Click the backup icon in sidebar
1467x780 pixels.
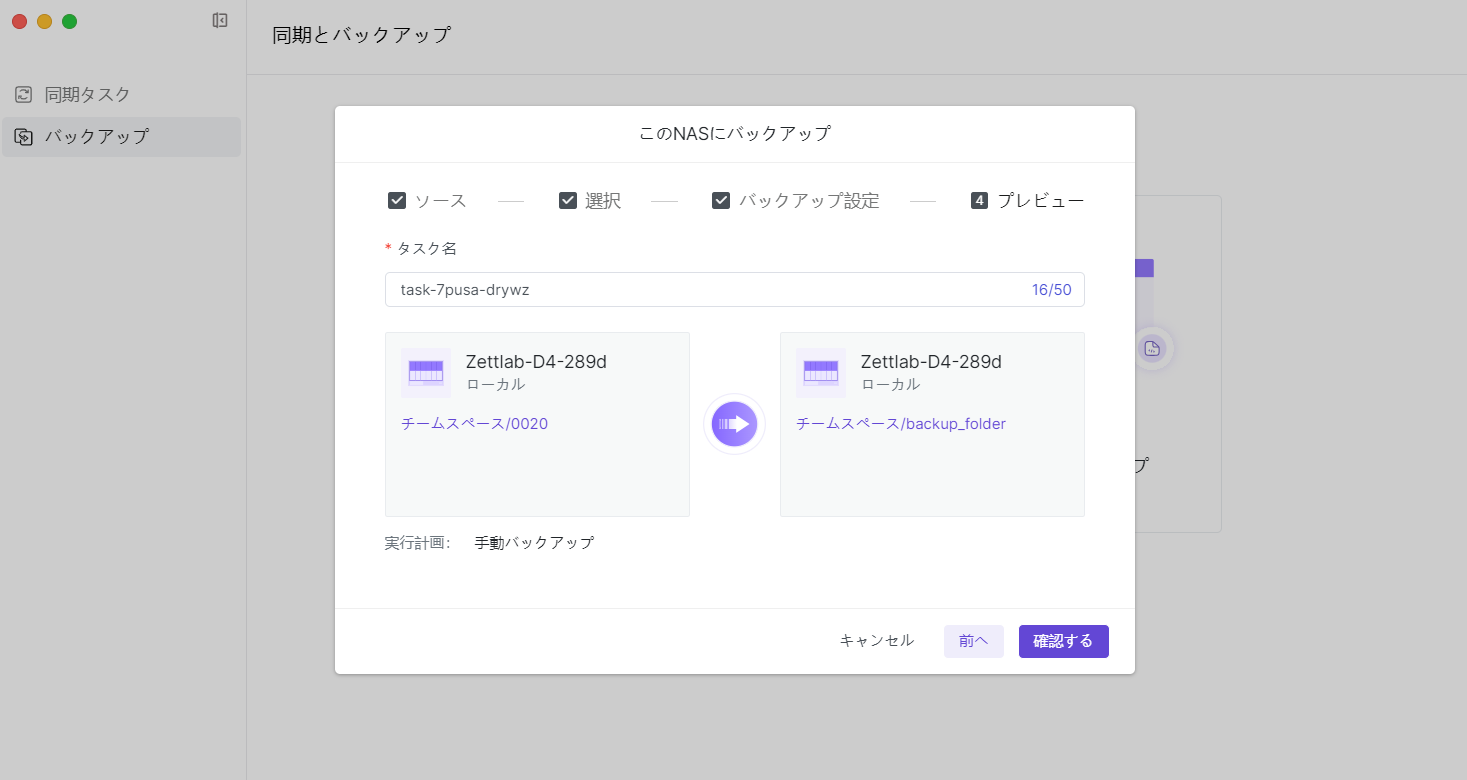point(23,137)
